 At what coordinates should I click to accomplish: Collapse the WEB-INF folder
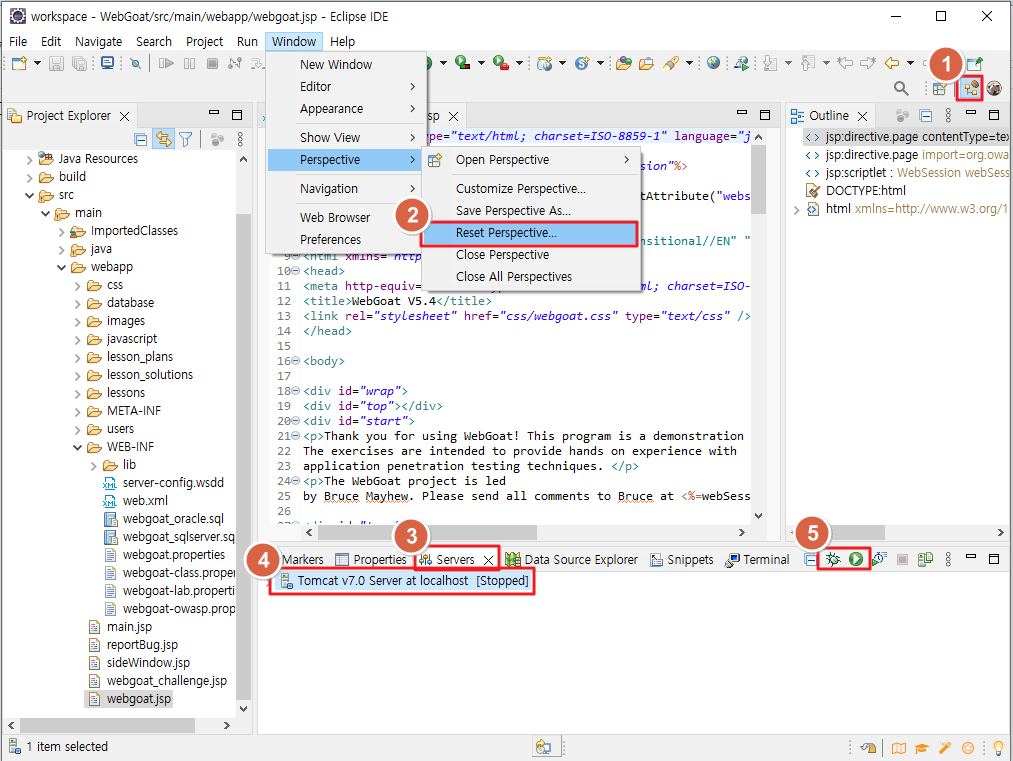(78, 447)
